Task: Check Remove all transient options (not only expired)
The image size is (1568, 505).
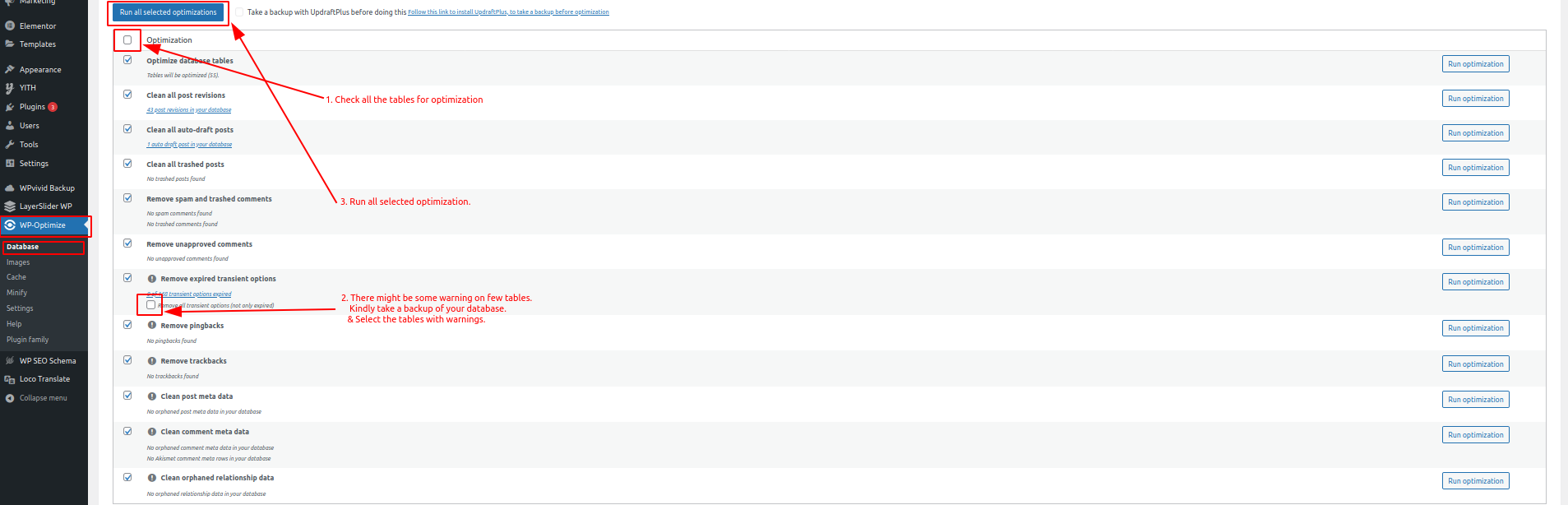Action: coord(150,305)
